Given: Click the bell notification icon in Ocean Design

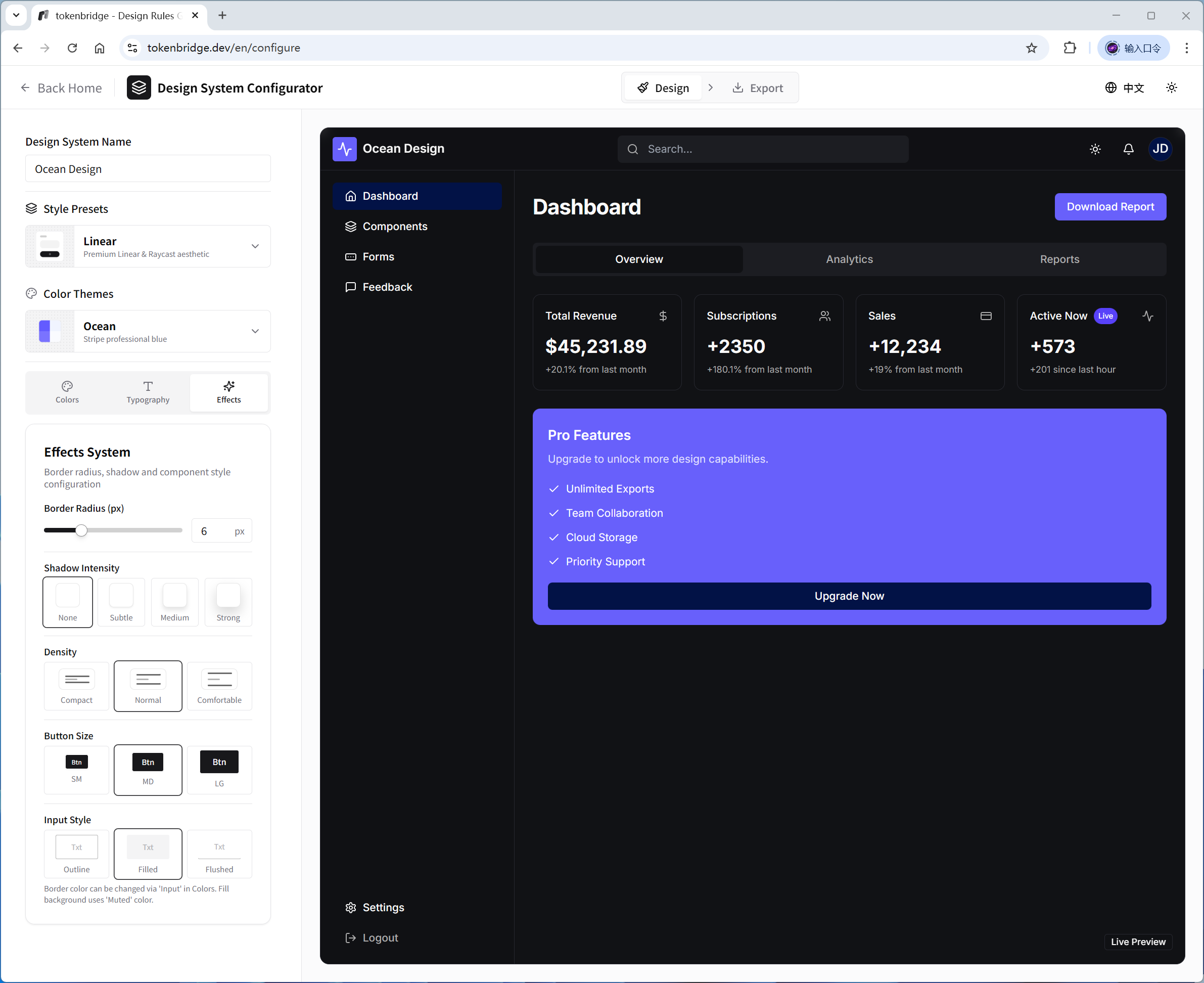Looking at the screenshot, I should (1128, 149).
